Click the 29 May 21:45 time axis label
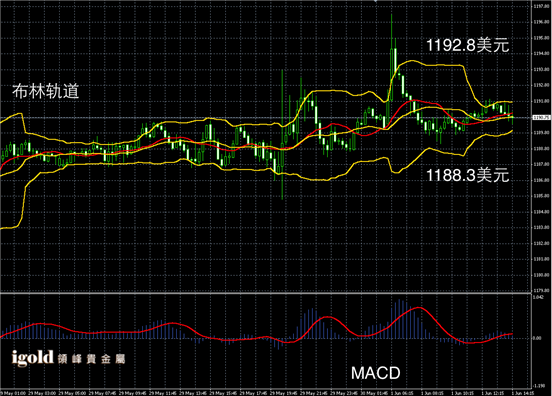 click(x=314, y=393)
